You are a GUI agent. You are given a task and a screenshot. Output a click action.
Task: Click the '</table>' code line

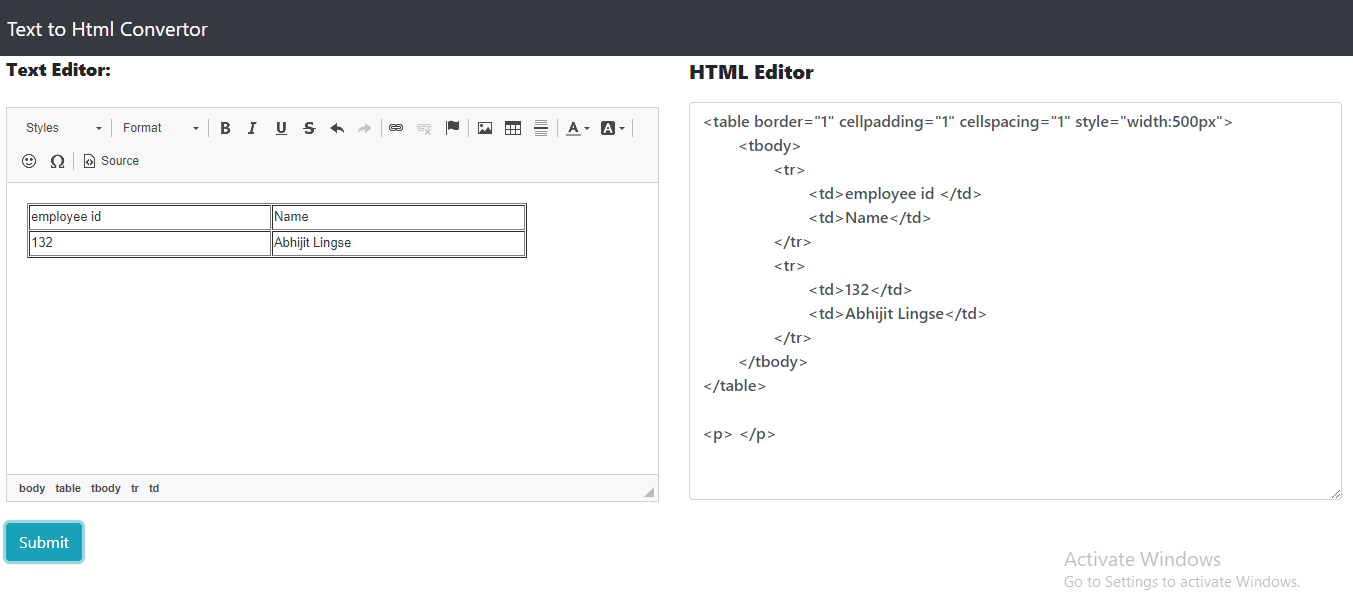[x=735, y=386]
